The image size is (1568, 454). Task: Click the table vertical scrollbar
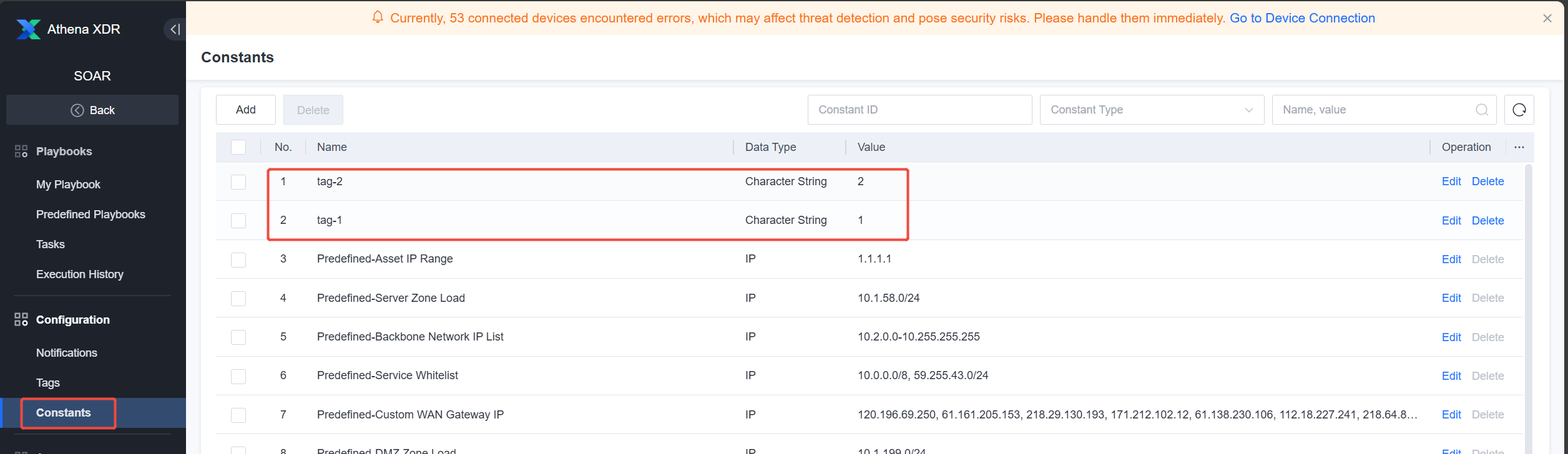[x=1528, y=309]
